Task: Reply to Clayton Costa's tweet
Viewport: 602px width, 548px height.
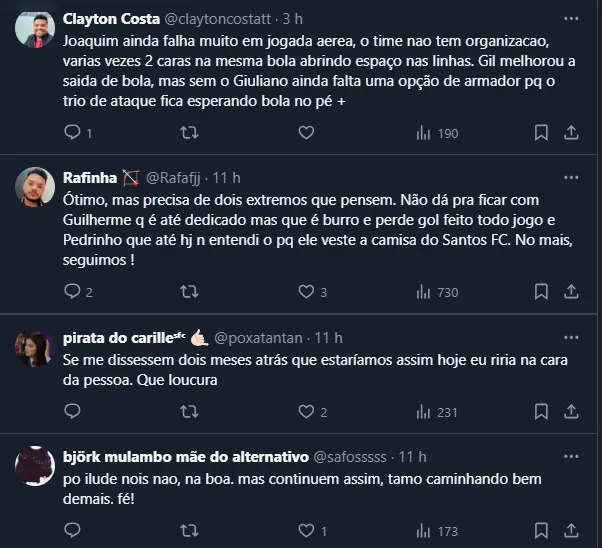Action: pyautogui.click(x=72, y=133)
